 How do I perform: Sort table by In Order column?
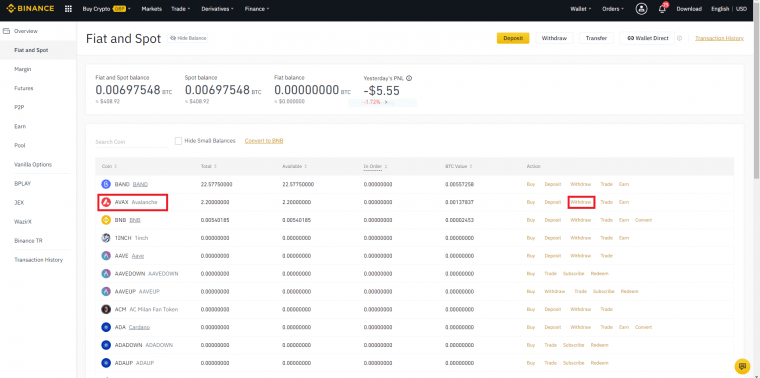point(375,167)
